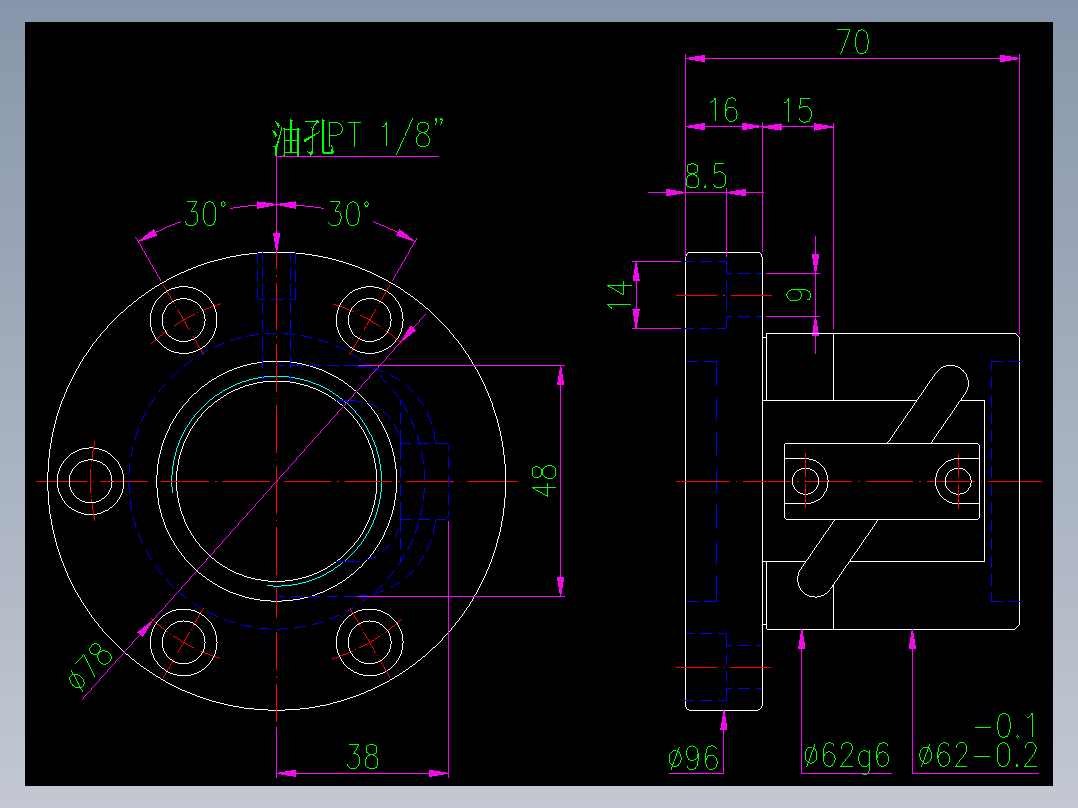Image resolution: width=1078 pixels, height=808 pixels.
Task: Select the 38 horizontal dimension
Action: click(364, 754)
